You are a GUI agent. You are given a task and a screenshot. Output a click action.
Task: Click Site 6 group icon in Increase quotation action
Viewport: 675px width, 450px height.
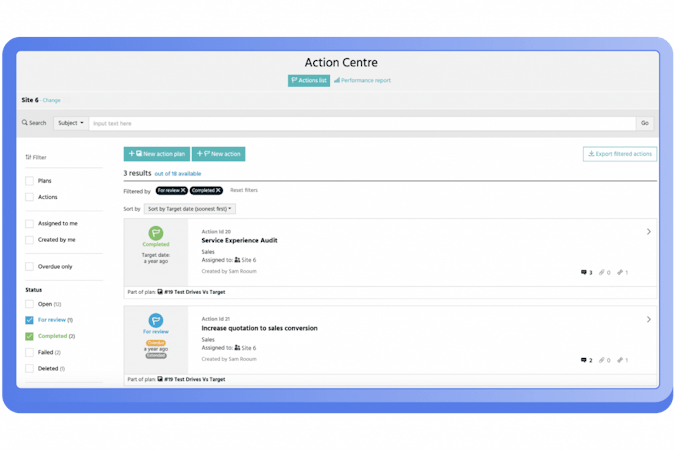click(237, 348)
